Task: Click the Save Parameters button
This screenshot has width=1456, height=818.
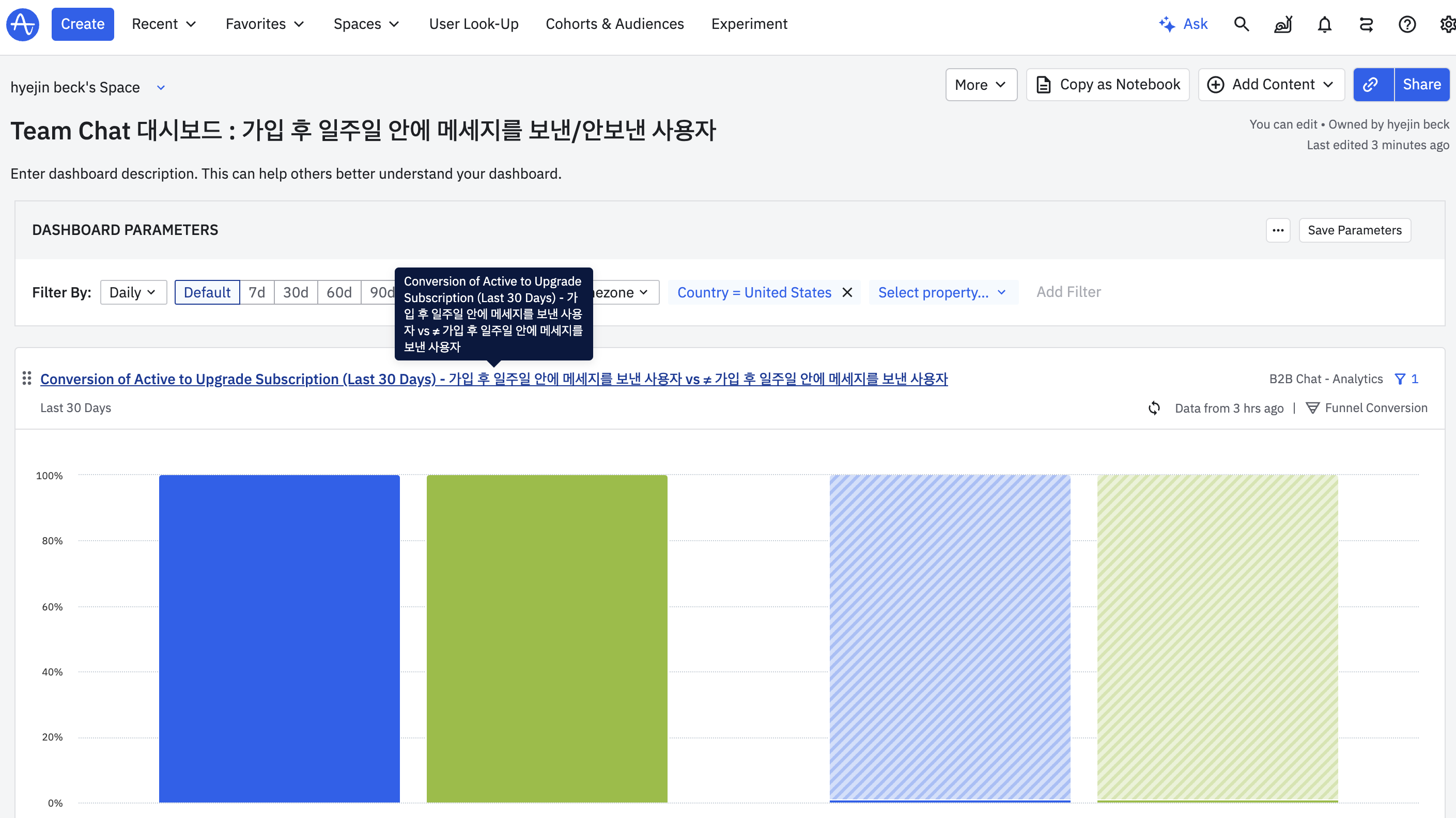Action: click(1354, 230)
